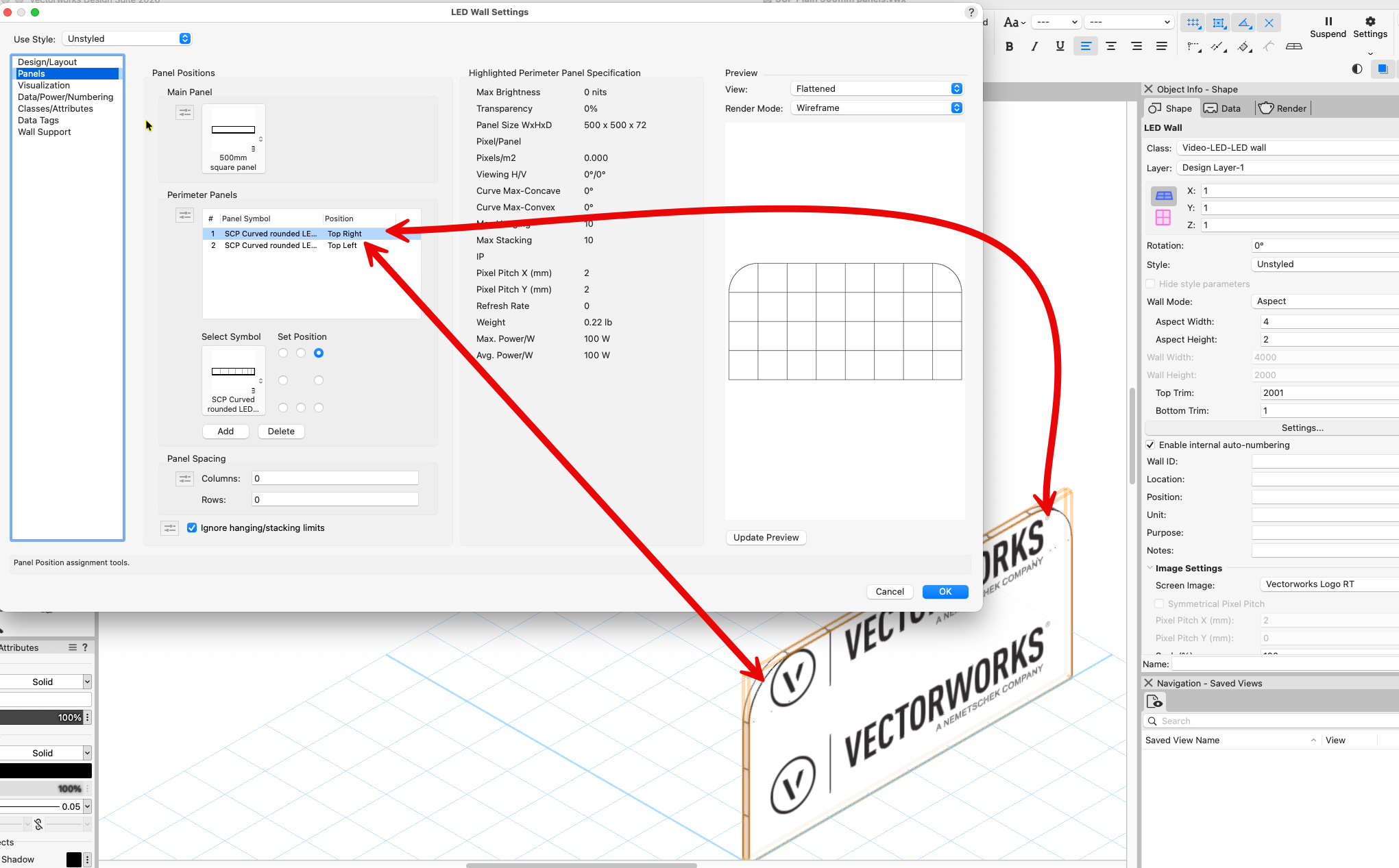Open the Use Style dropdown

tap(127, 39)
